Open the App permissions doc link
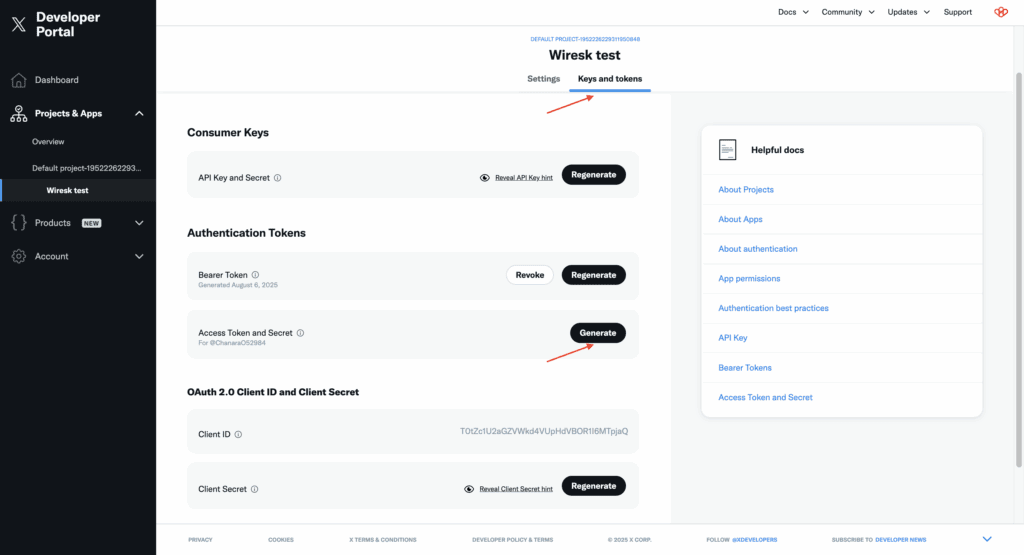1024x555 pixels. click(x=749, y=278)
